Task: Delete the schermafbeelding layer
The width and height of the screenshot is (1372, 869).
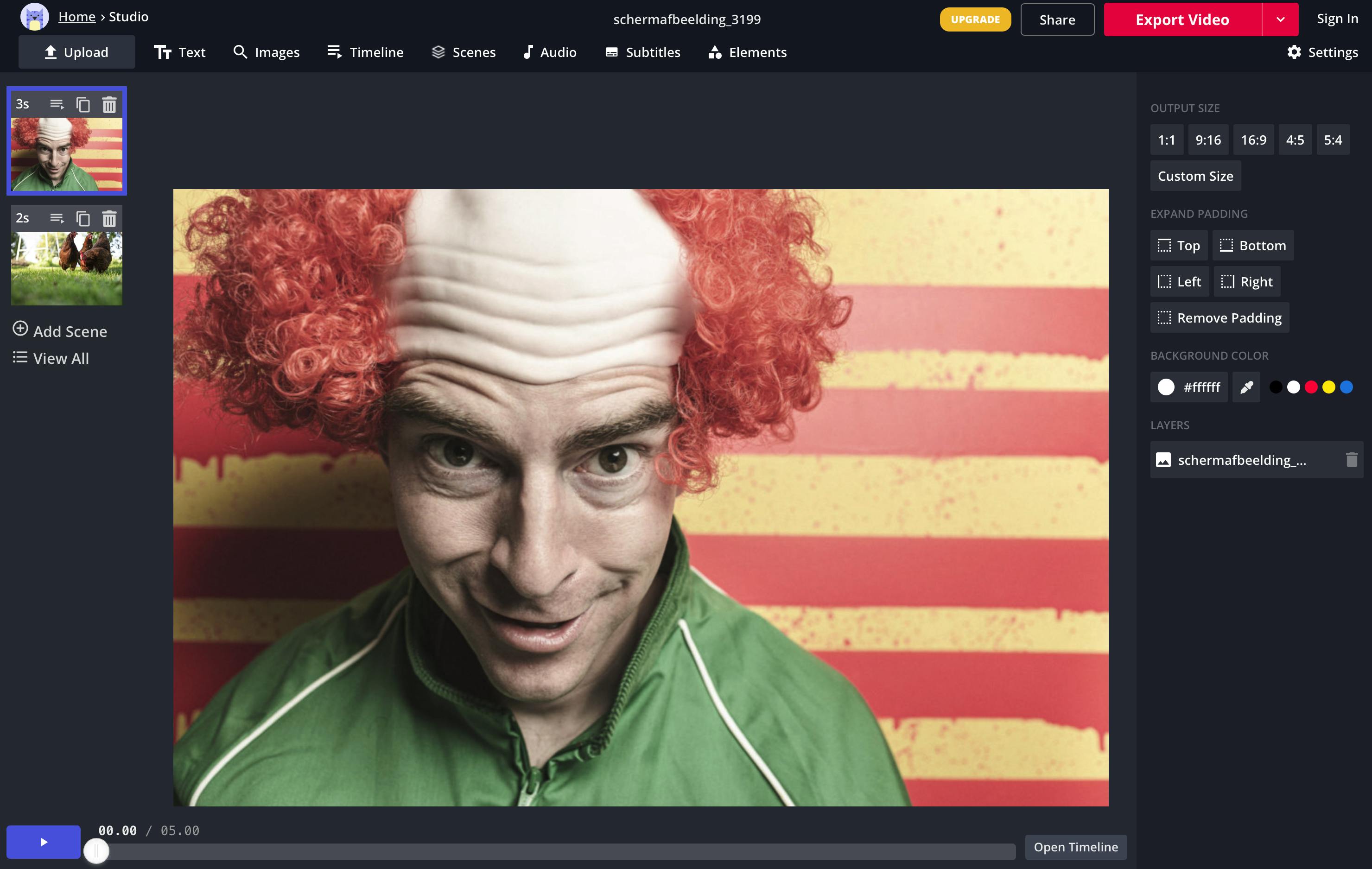Action: [1352, 460]
